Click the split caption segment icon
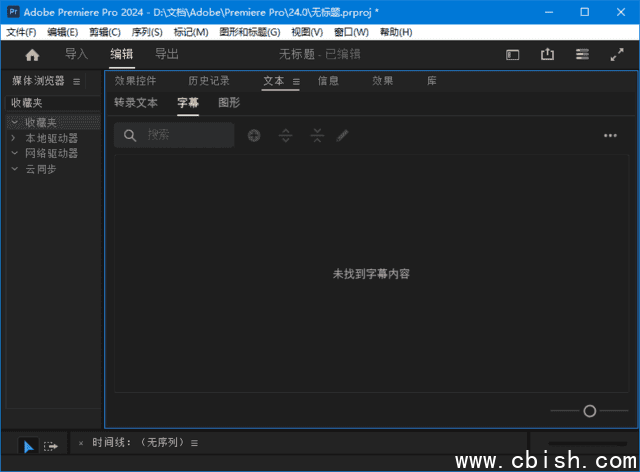640x472 pixels. tap(286, 135)
